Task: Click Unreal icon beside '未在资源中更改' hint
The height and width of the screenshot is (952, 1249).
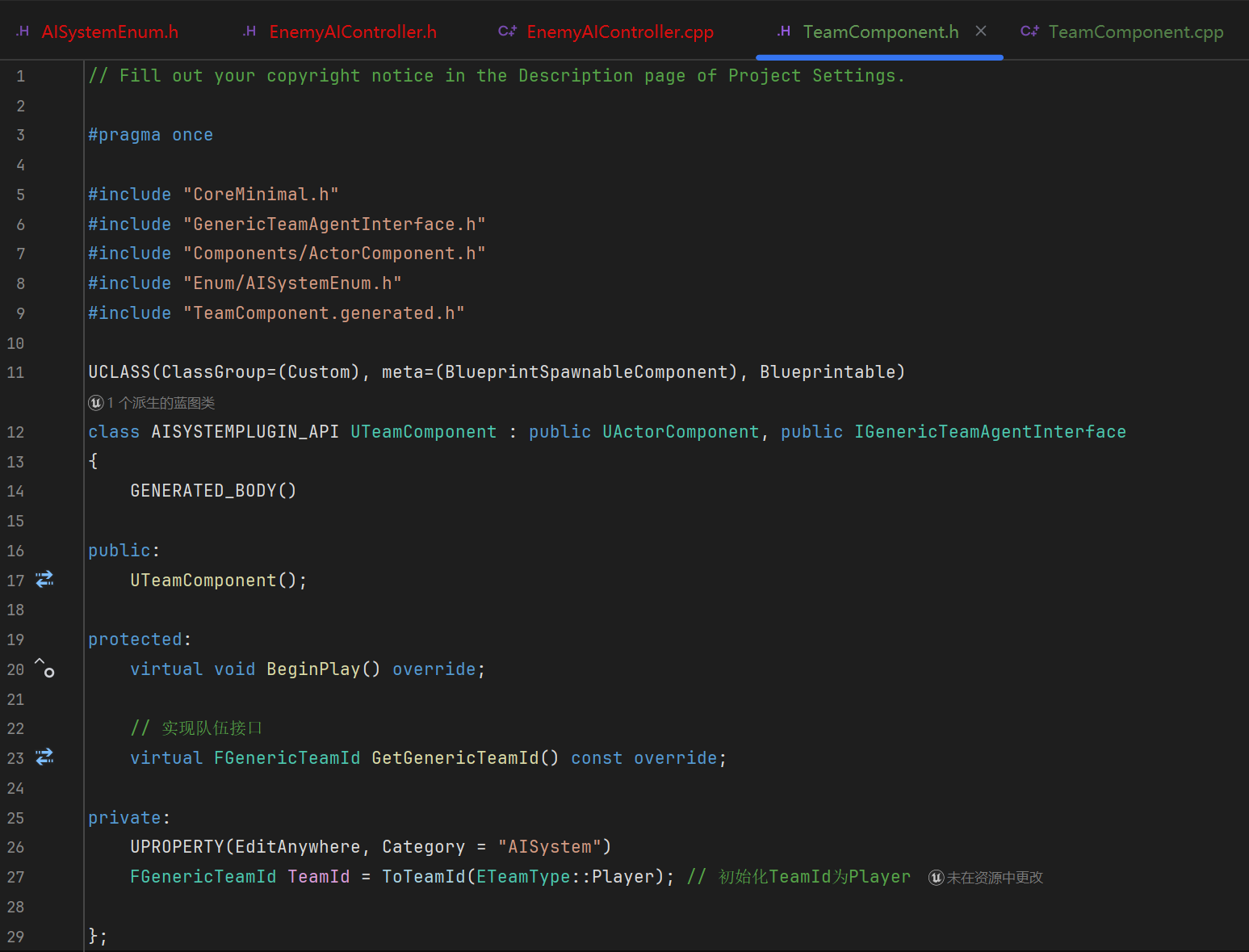Action: (x=937, y=878)
